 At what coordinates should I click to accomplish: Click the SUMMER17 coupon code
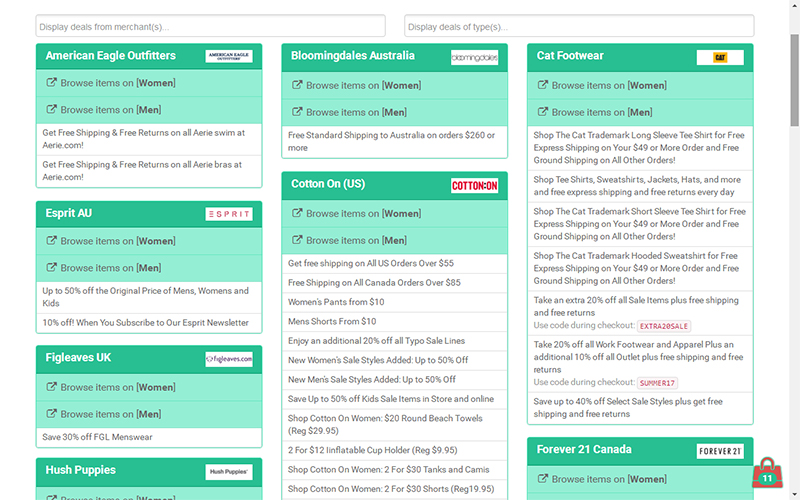tap(657, 383)
